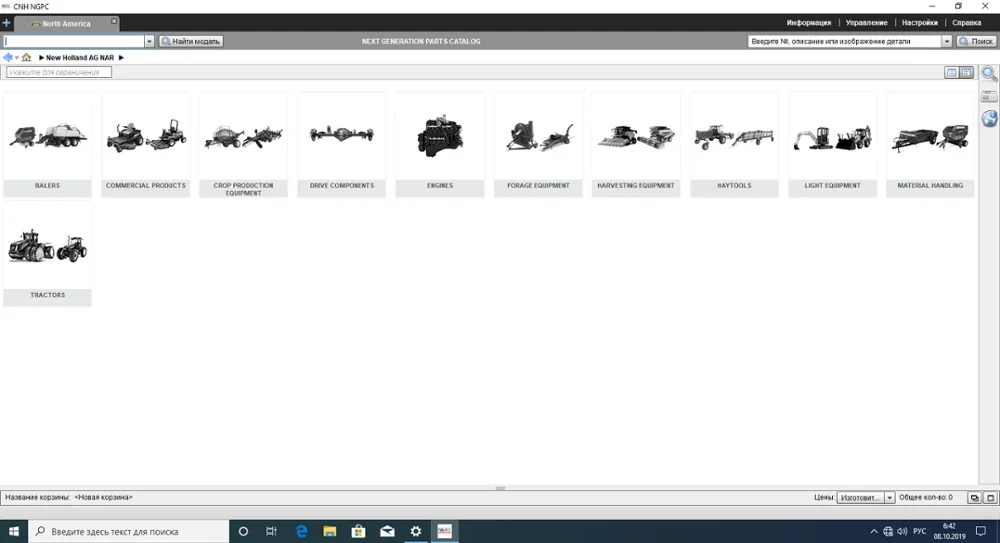Click the magnifier icon in right sidebar
This screenshot has height=543, width=1000.
coord(989,74)
